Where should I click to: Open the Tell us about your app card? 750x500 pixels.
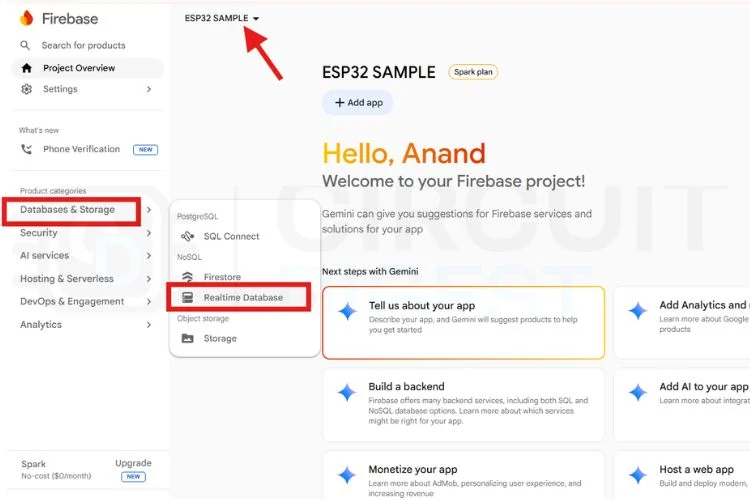click(463, 322)
